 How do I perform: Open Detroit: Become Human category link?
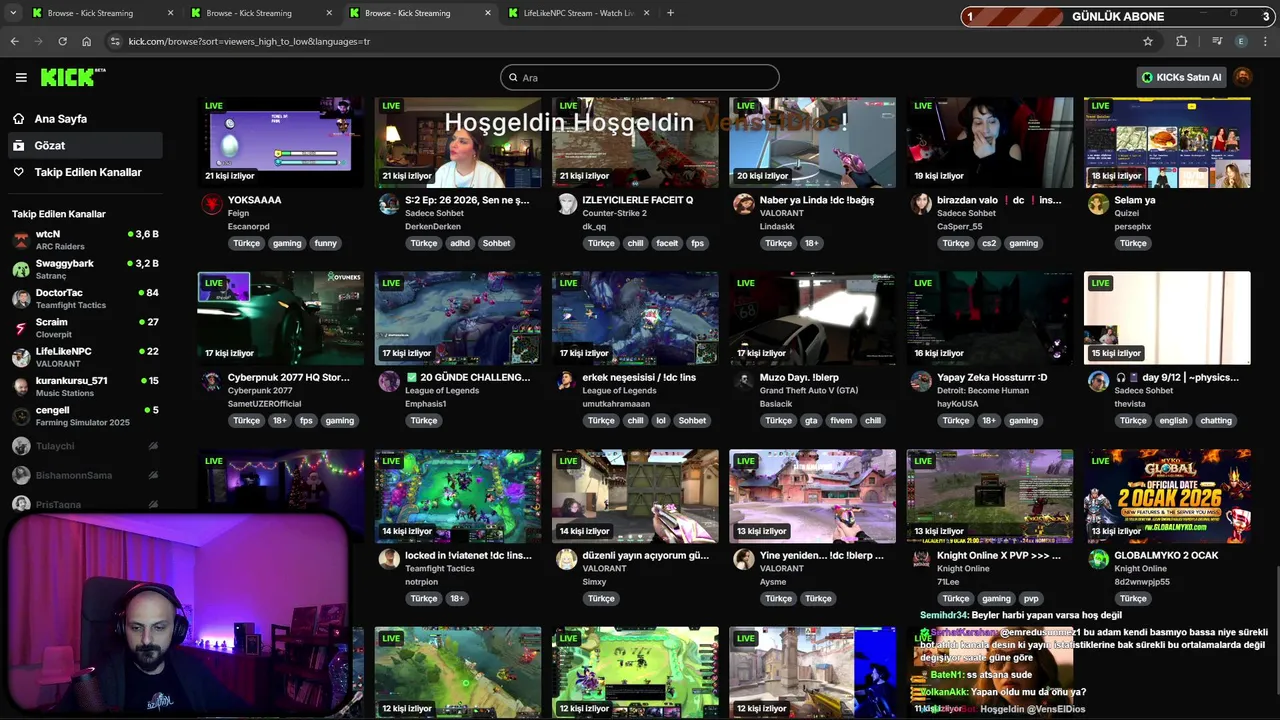click(982, 391)
